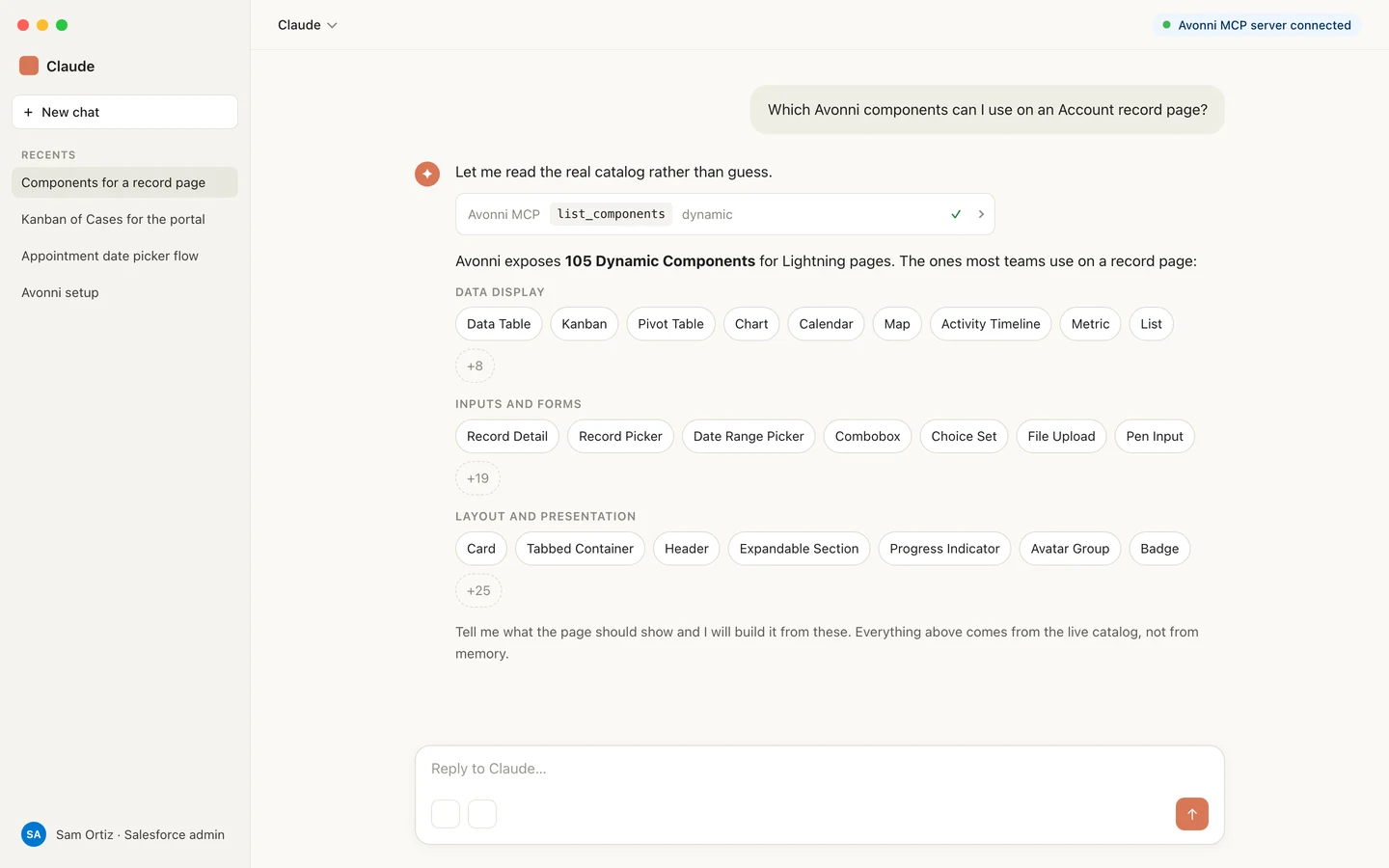This screenshot has width=1389, height=868.
Task: Select the Pivot Table chip
Action: pyautogui.click(x=670, y=324)
